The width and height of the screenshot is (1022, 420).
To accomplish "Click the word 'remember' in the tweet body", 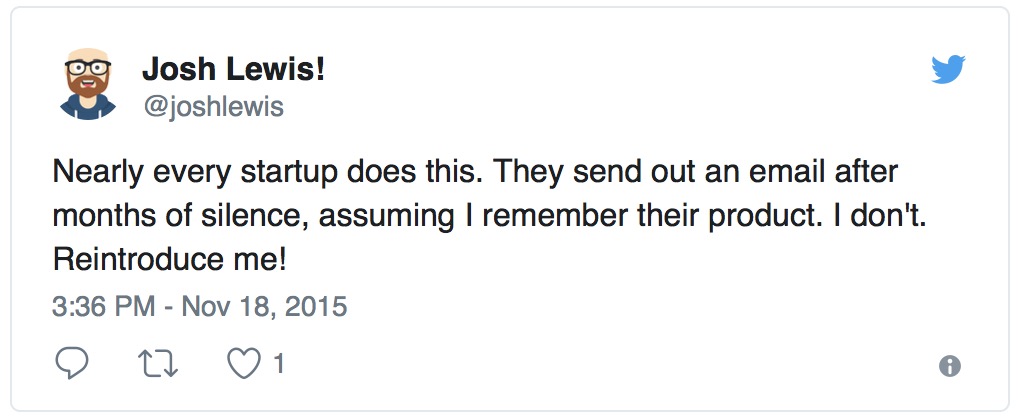I will [555, 217].
